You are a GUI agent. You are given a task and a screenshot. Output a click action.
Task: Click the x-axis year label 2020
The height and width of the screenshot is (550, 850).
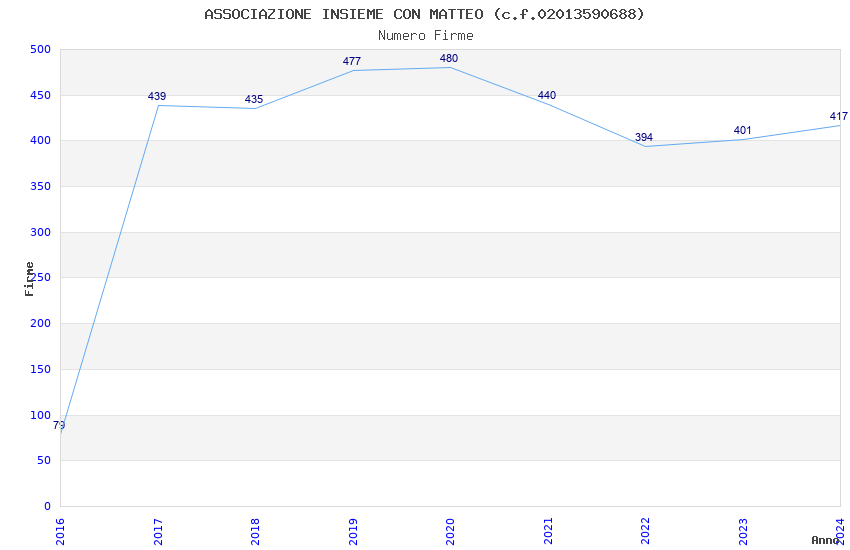coord(450,532)
